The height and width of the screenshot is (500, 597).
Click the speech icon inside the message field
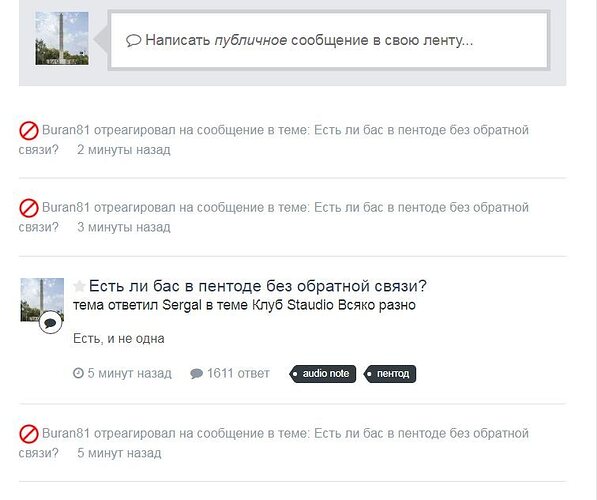point(134,40)
